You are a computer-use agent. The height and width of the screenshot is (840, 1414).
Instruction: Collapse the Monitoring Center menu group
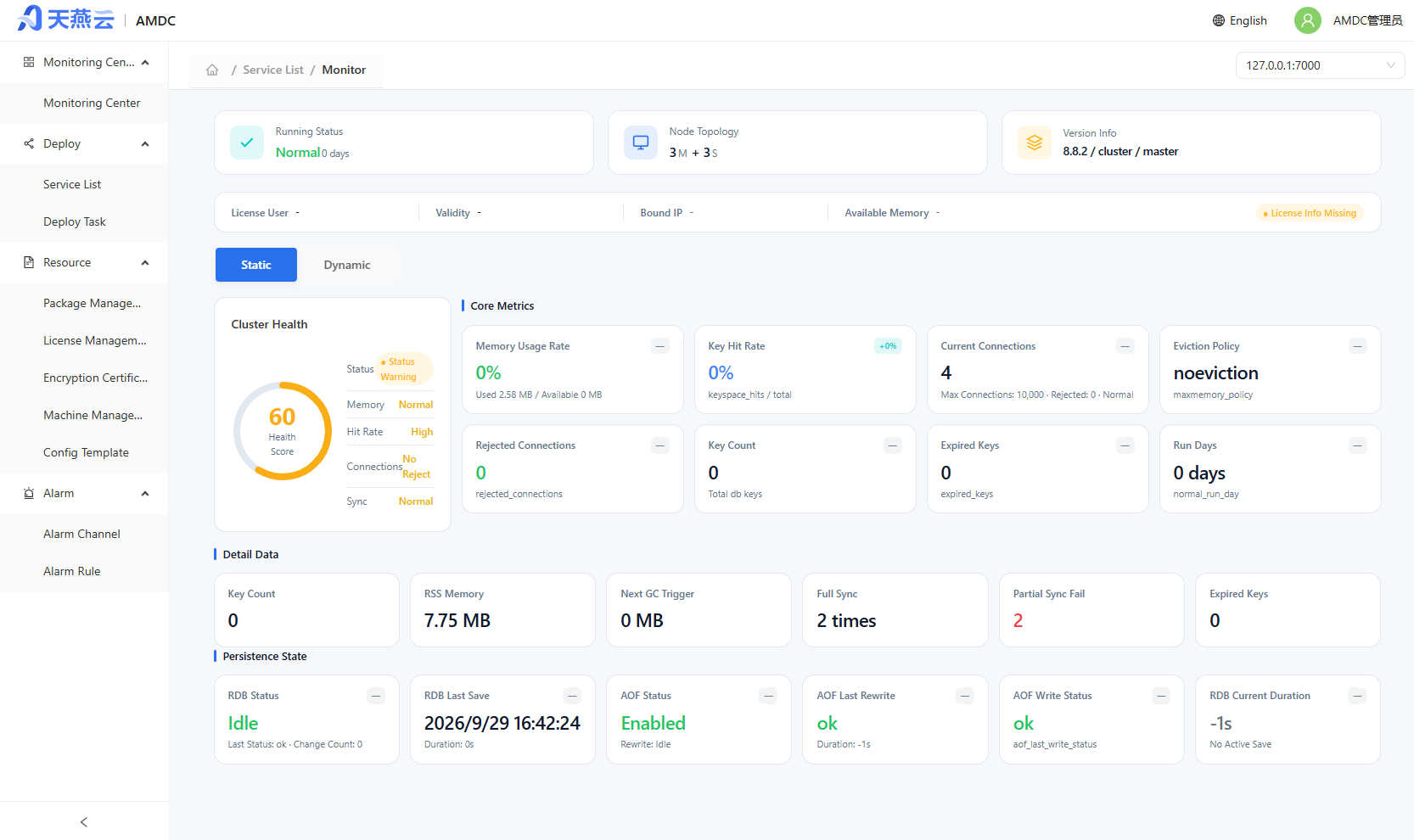coord(84,62)
